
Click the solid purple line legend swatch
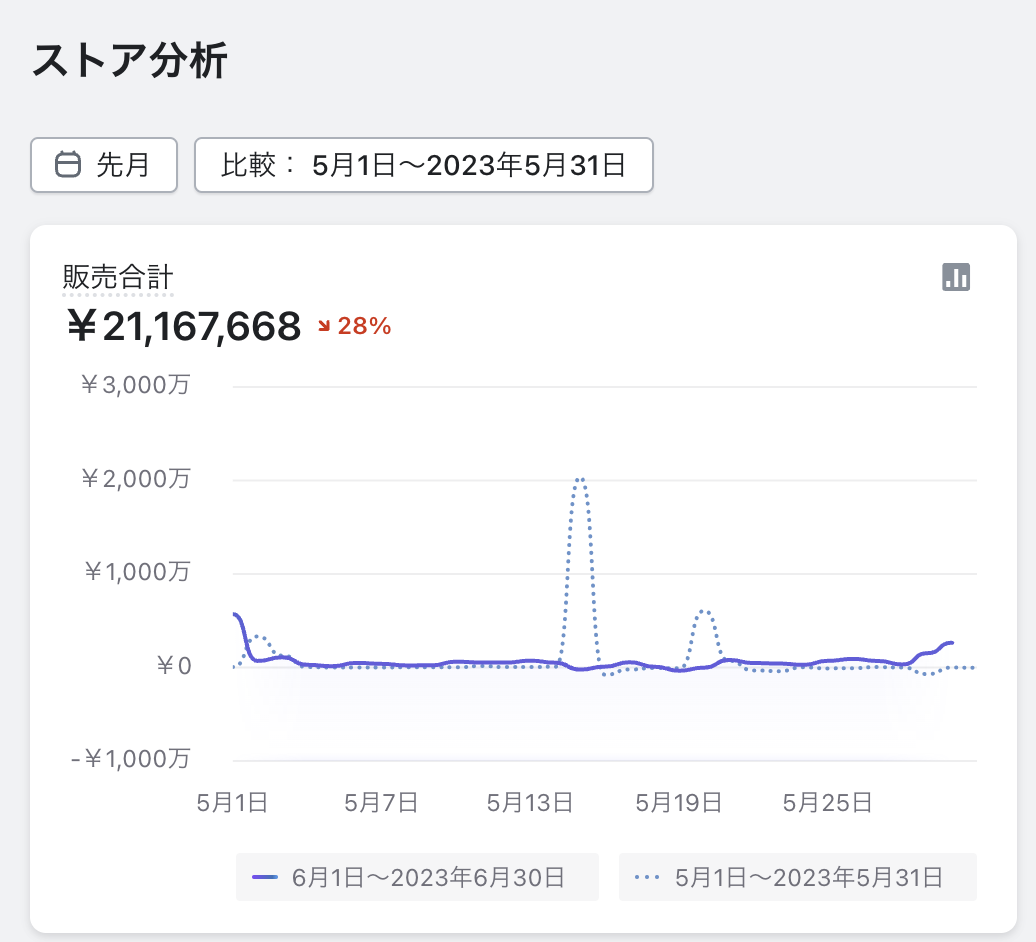[265, 877]
